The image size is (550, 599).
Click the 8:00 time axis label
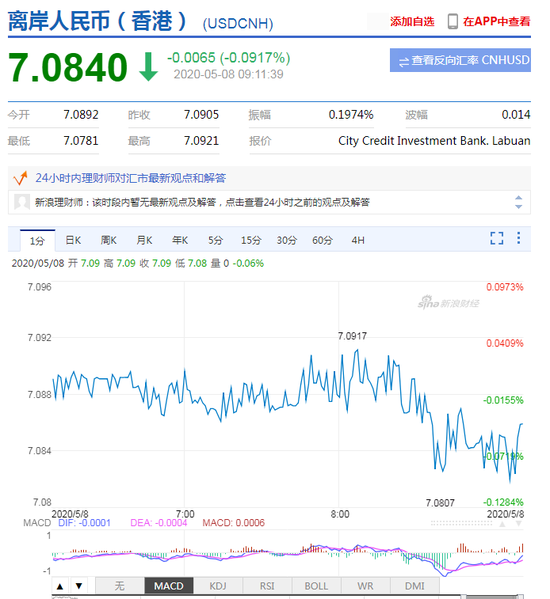(x=340, y=514)
